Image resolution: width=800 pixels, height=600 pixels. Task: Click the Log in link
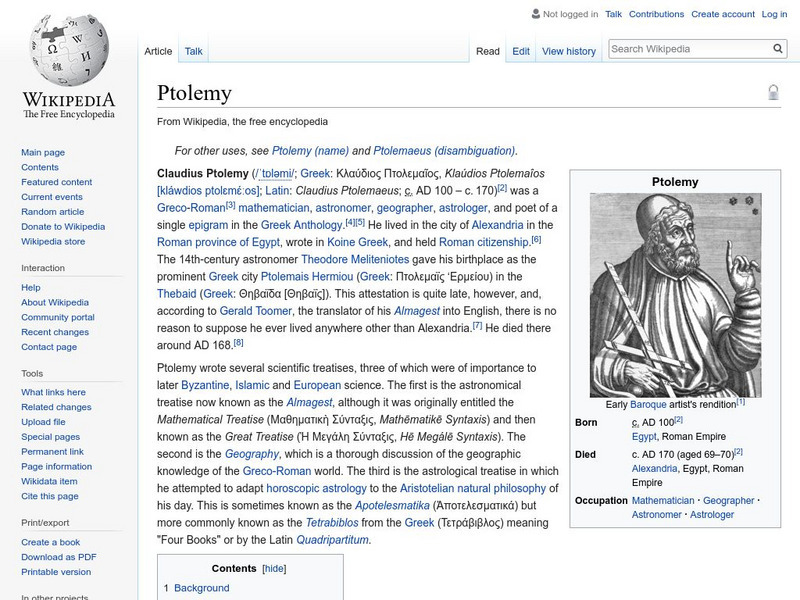point(774,14)
